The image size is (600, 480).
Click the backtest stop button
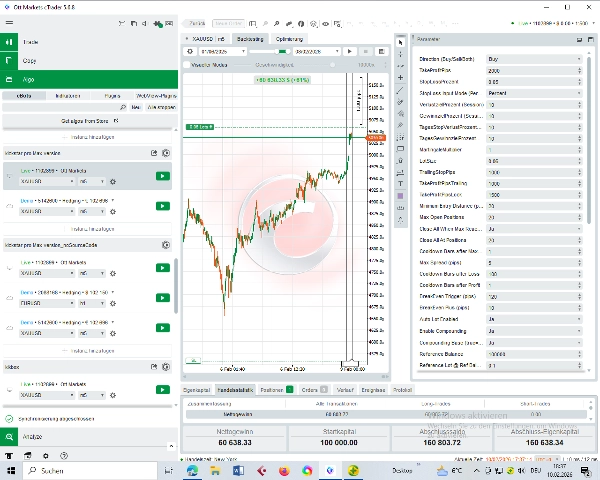(365, 51)
